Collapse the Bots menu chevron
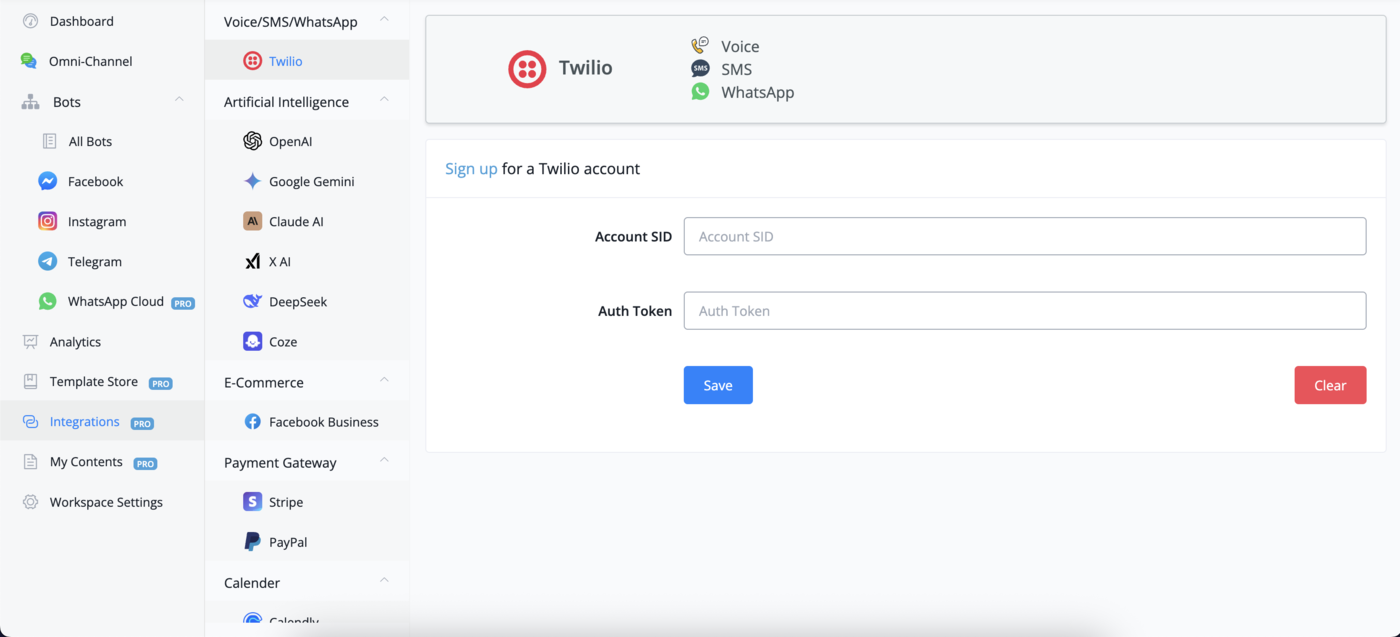Screen dimensions: 1400x637 [179, 100]
